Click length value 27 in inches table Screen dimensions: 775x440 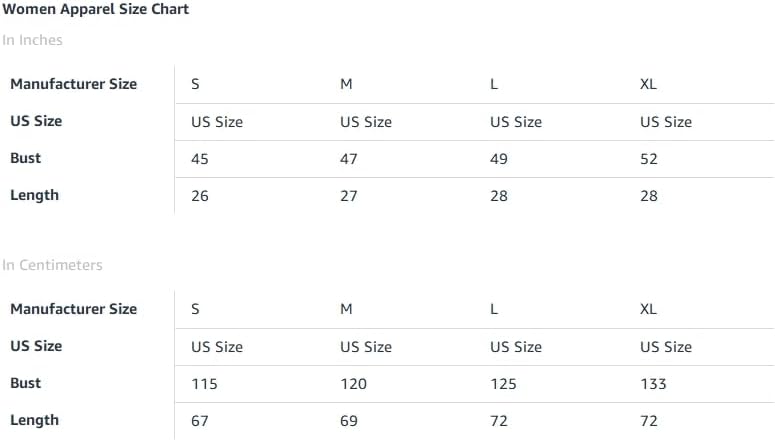pos(349,196)
